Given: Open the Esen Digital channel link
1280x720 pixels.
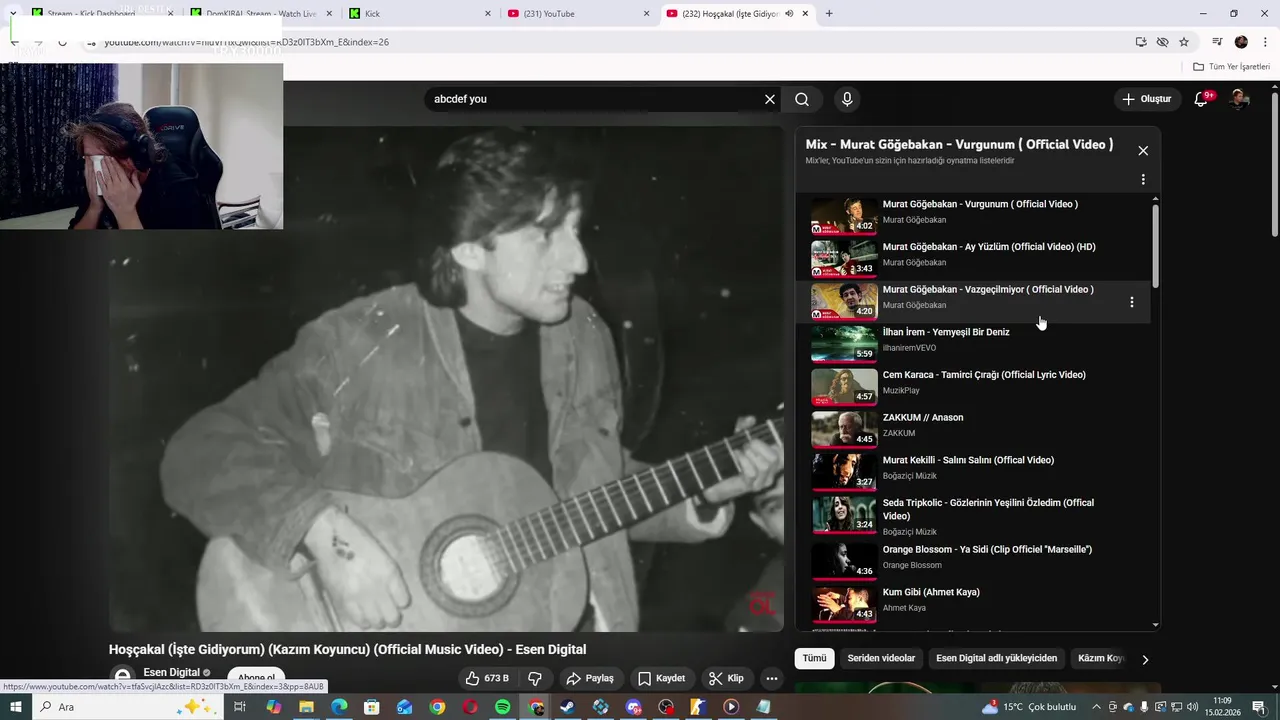Looking at the screenshot, I should click(171, 672).
